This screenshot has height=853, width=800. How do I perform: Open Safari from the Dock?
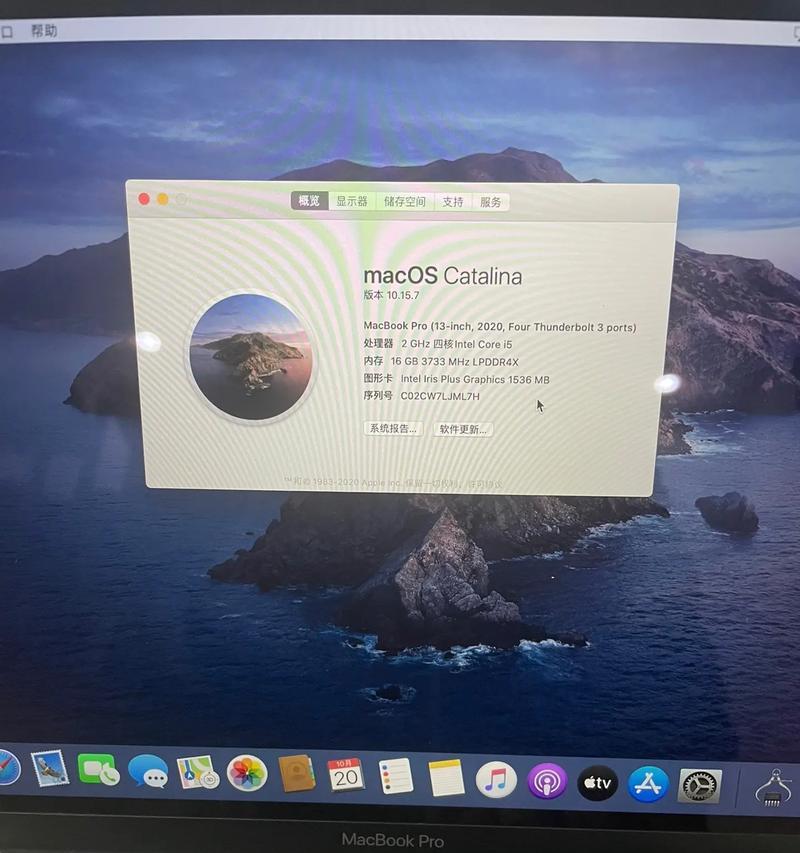8,768
